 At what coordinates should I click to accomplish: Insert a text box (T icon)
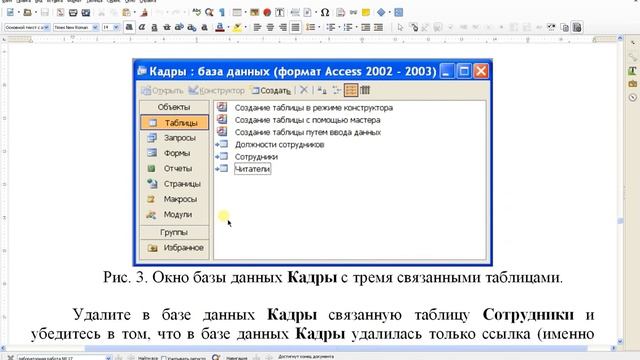click(280, 13)
